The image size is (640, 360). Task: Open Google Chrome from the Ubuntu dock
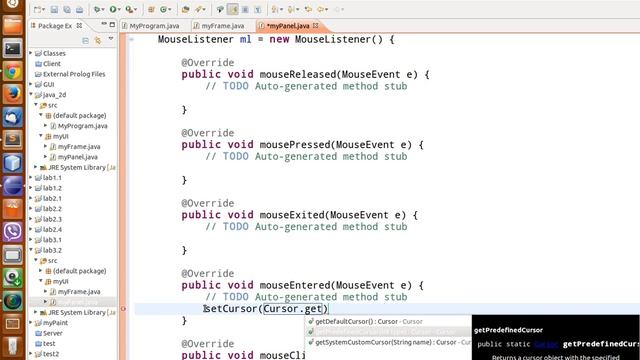13,72
